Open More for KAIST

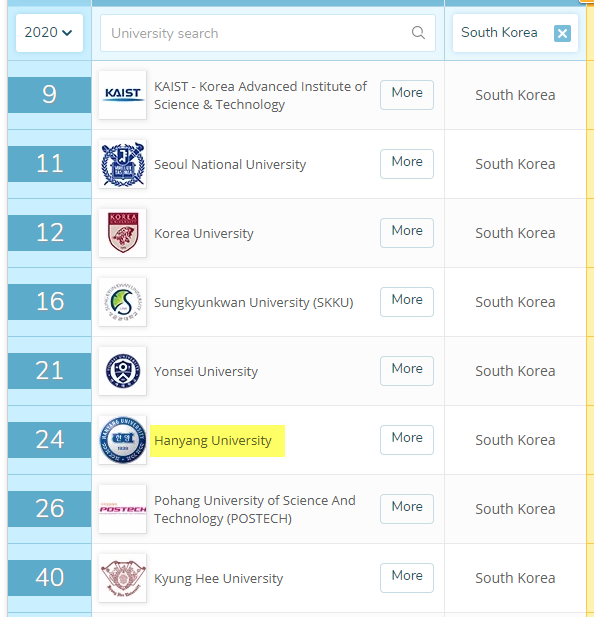click(x=407, y=95)
